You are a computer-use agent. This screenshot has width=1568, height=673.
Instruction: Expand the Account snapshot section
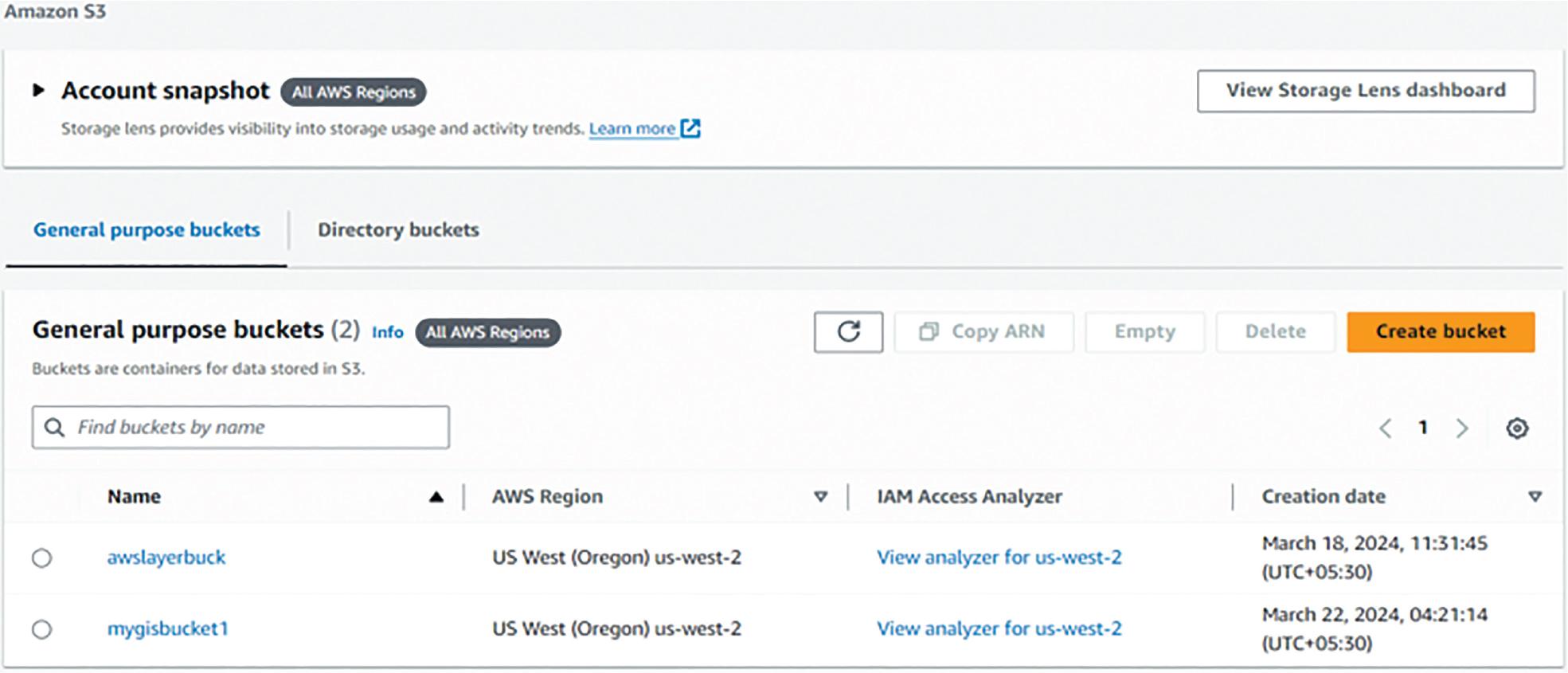click(38, 90)
